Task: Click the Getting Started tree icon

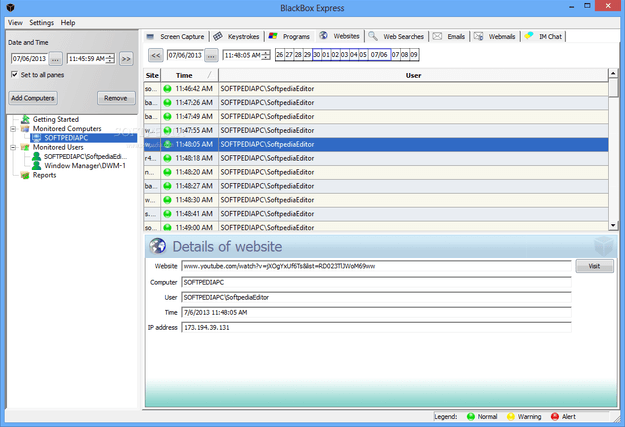Action: pos(26,119)
